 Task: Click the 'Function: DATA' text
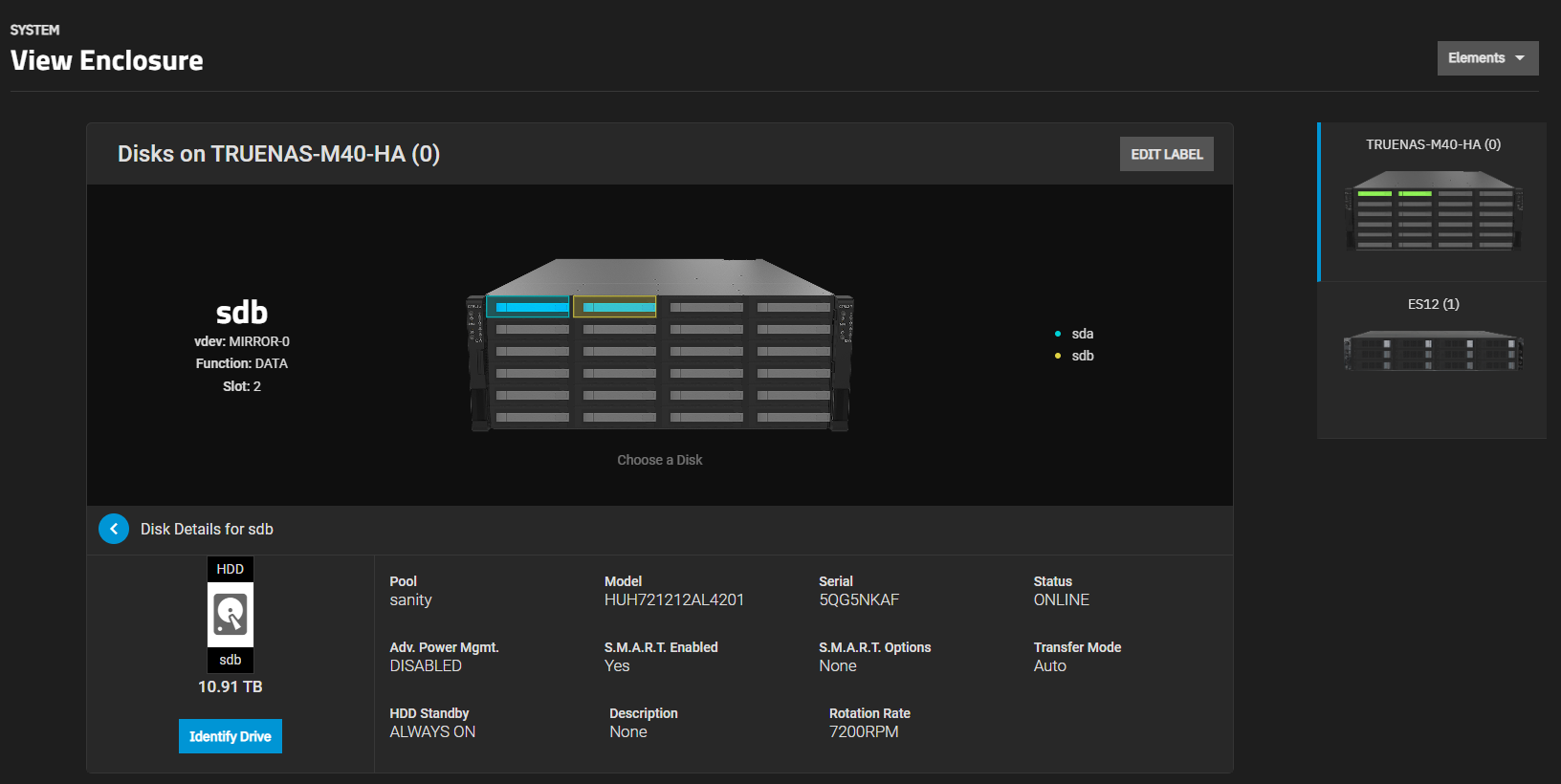coord(242,363)
